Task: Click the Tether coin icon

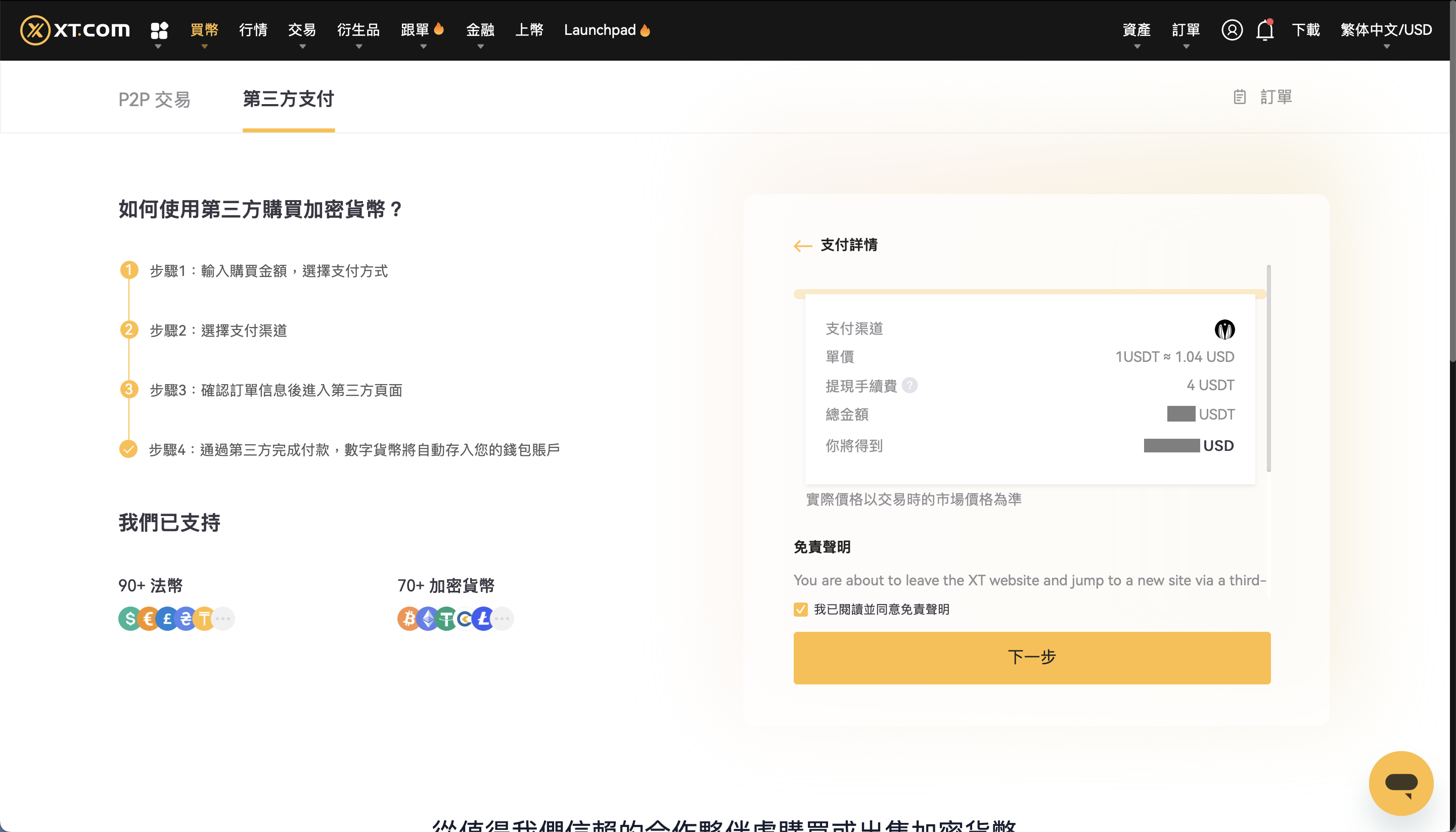Action: pyautogui.click(x=446, y=618)
